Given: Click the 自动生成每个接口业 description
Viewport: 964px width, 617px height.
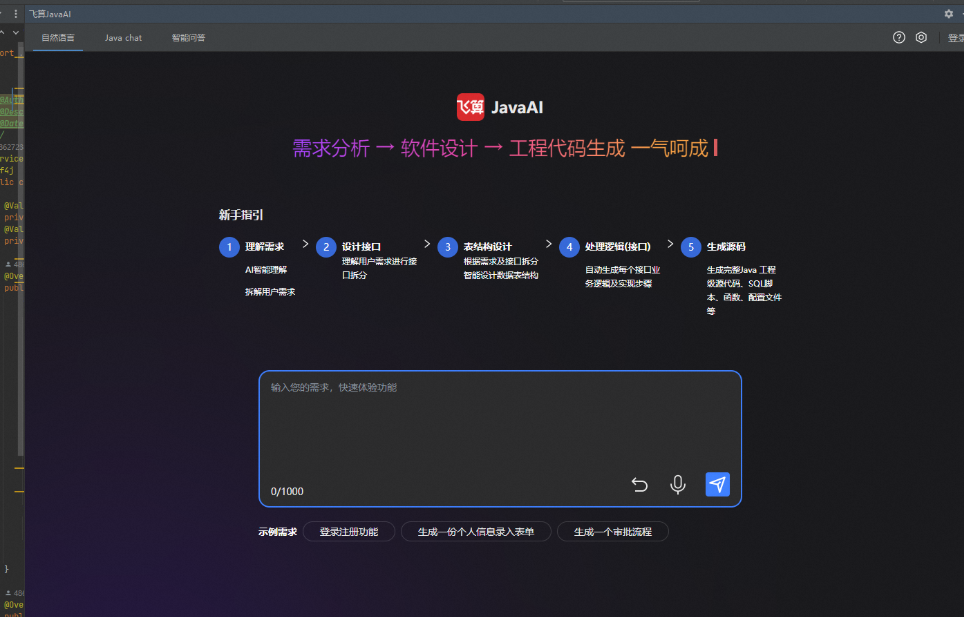Looking at the screenshot, I should click(x=622, y=270).
